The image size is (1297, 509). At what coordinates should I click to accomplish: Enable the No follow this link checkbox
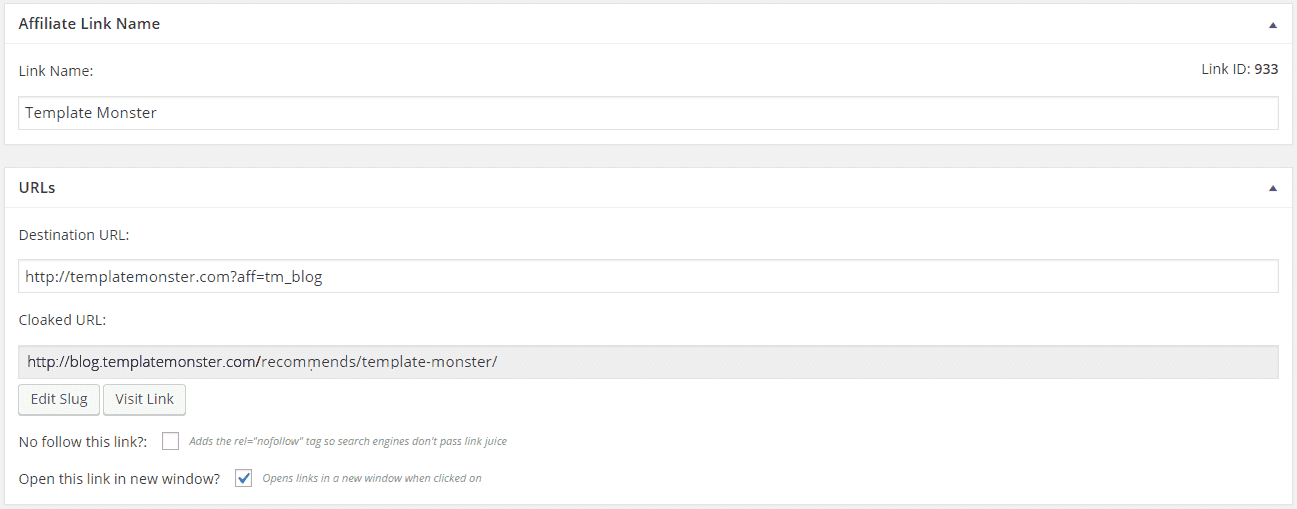pos(170,441)
